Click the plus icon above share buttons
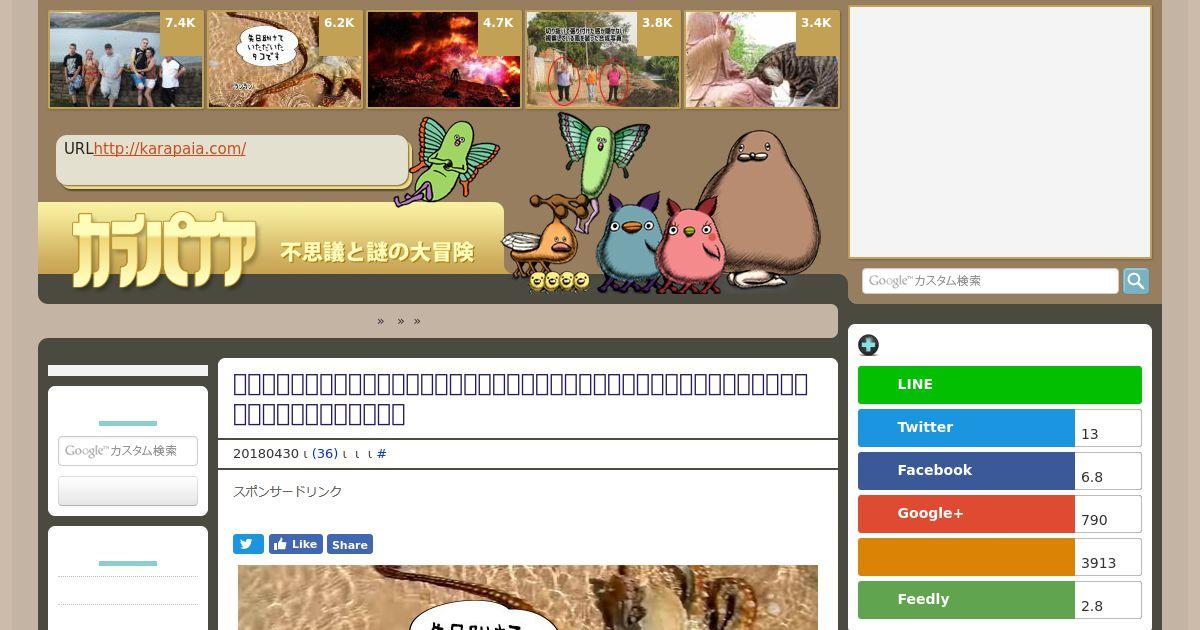Viewport: 1200px width, 630px height. (868, 345)
